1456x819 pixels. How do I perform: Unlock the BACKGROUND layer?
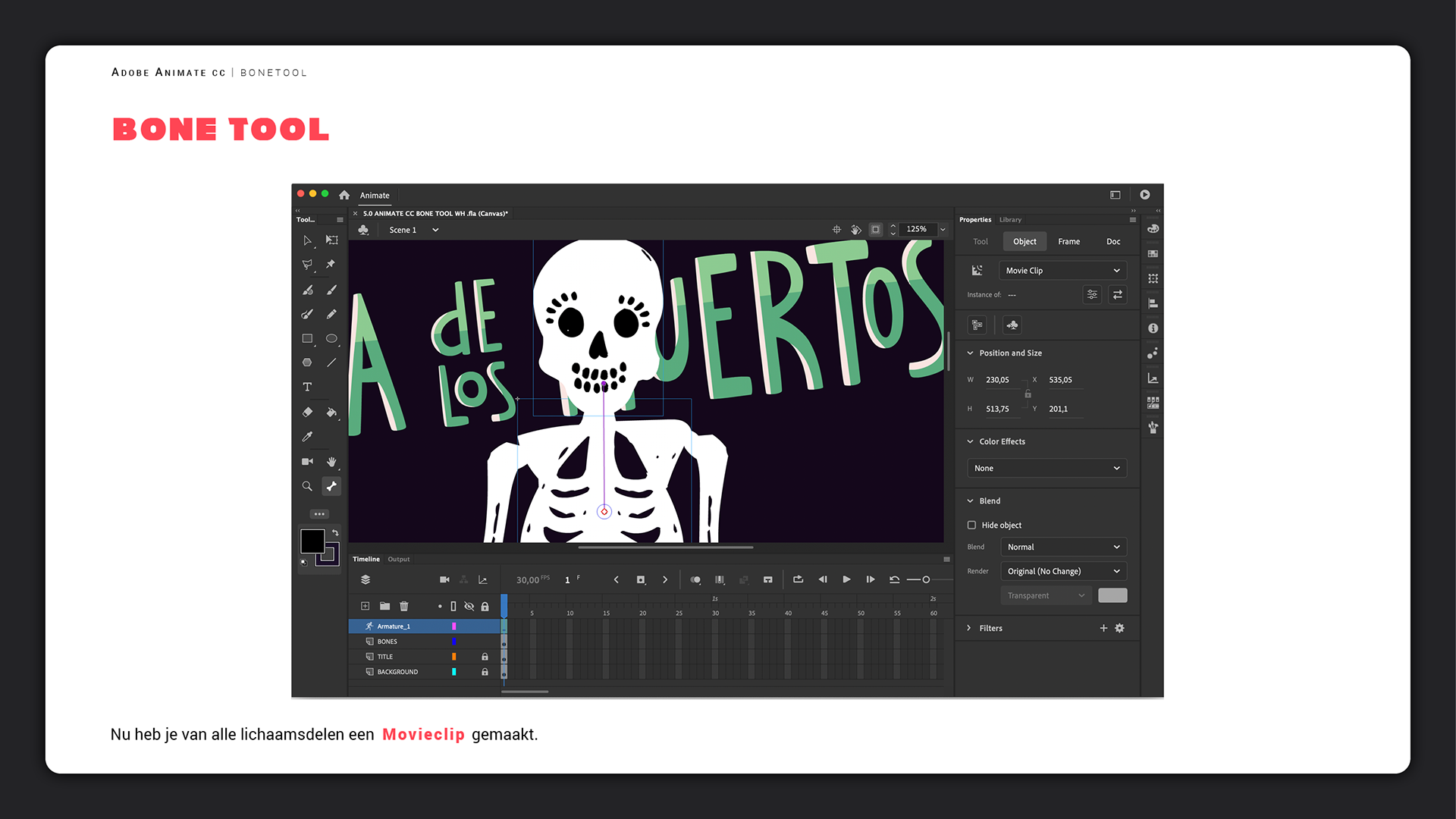tap(485, 672)
